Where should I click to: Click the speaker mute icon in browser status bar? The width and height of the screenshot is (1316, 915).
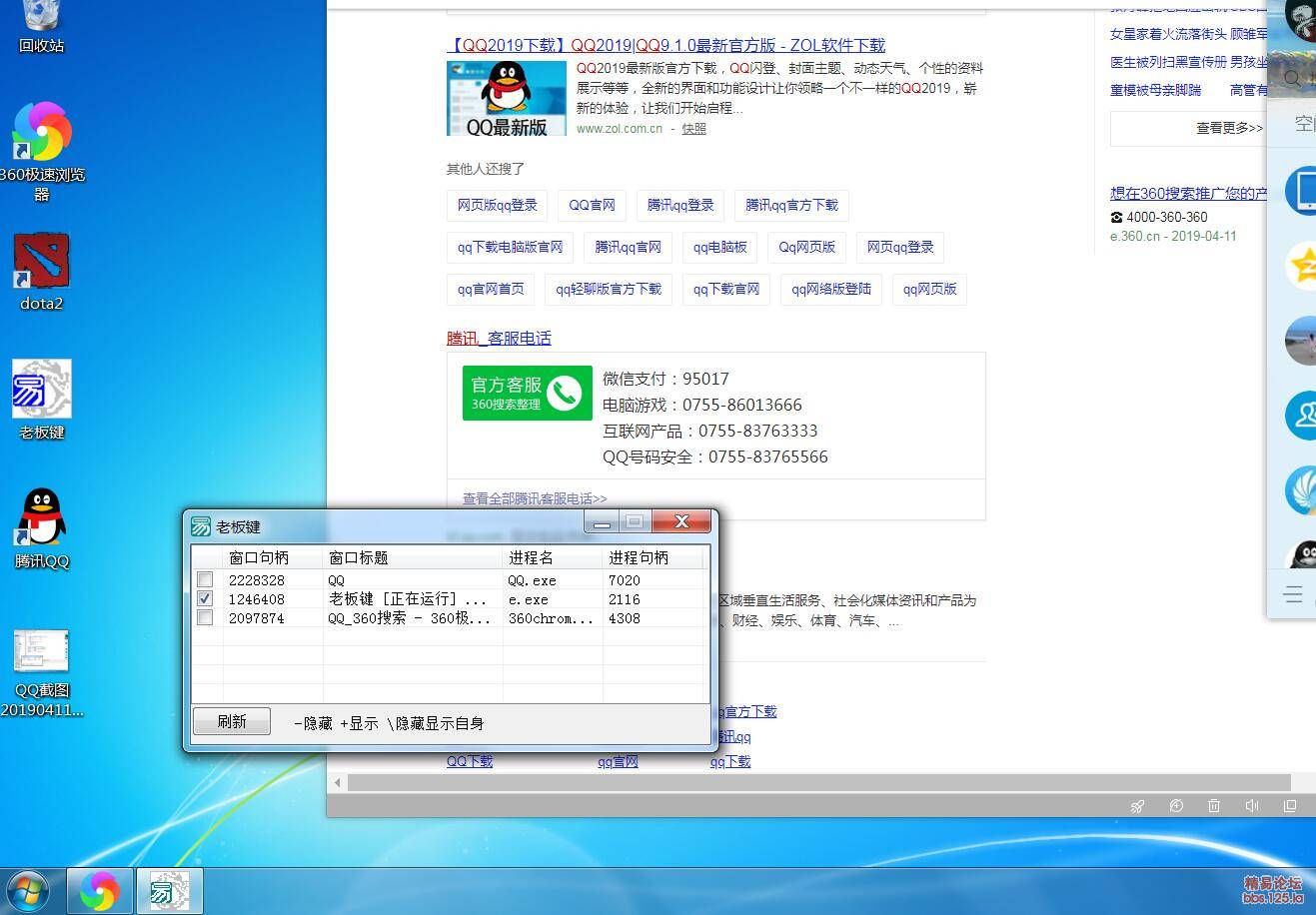[1252, 806]
